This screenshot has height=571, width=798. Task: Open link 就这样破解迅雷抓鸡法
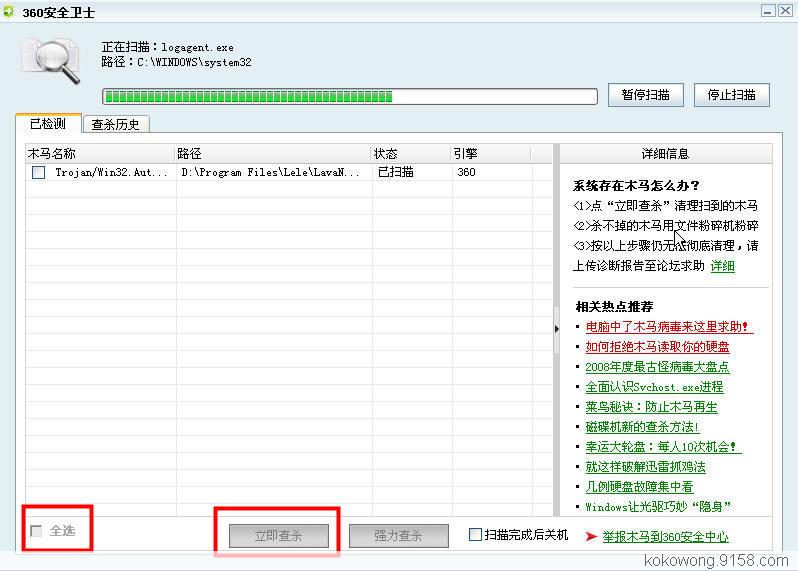point(645,467)
